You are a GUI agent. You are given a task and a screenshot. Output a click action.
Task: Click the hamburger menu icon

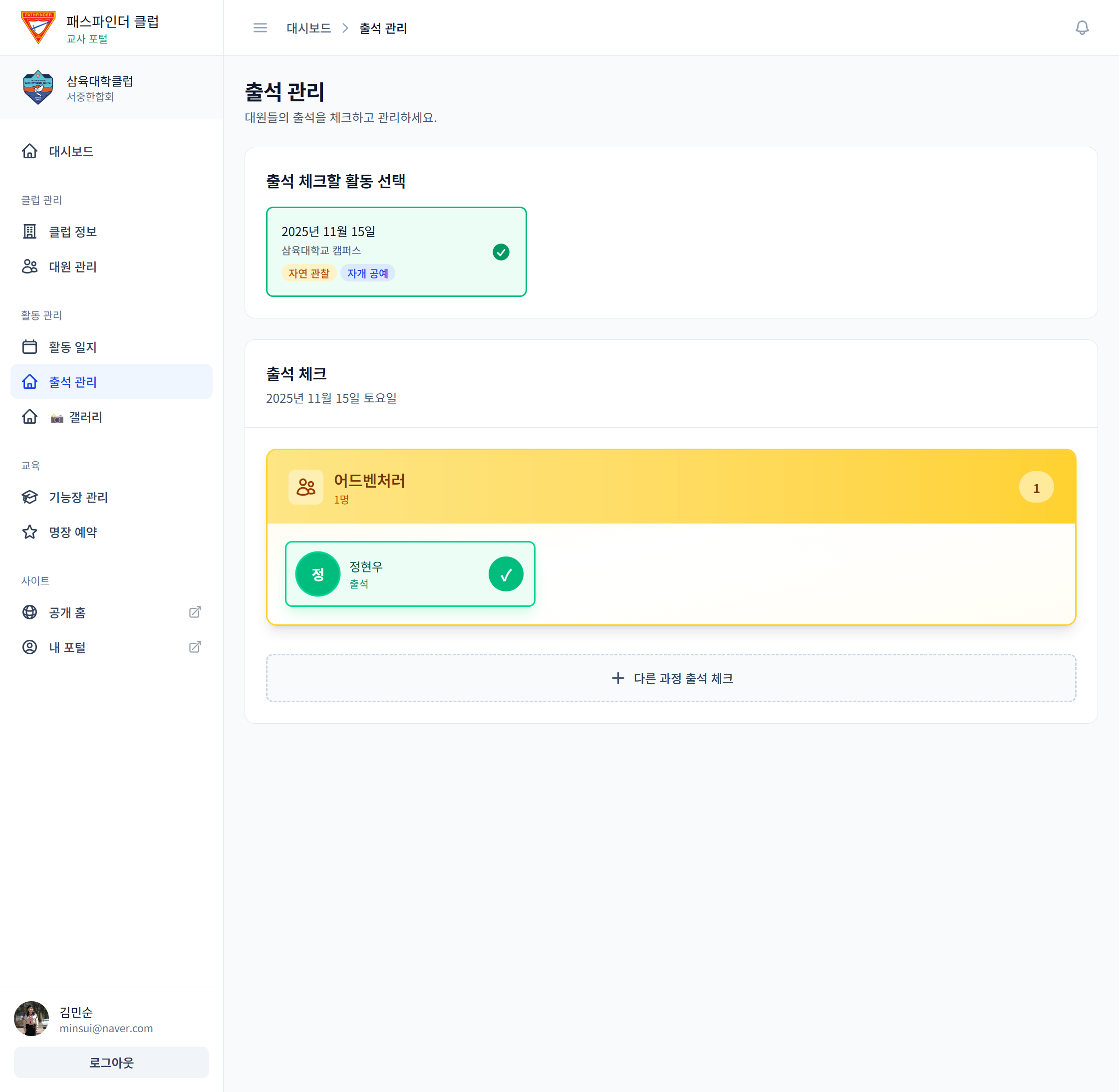pyautogui.click(x=260, y=27)
